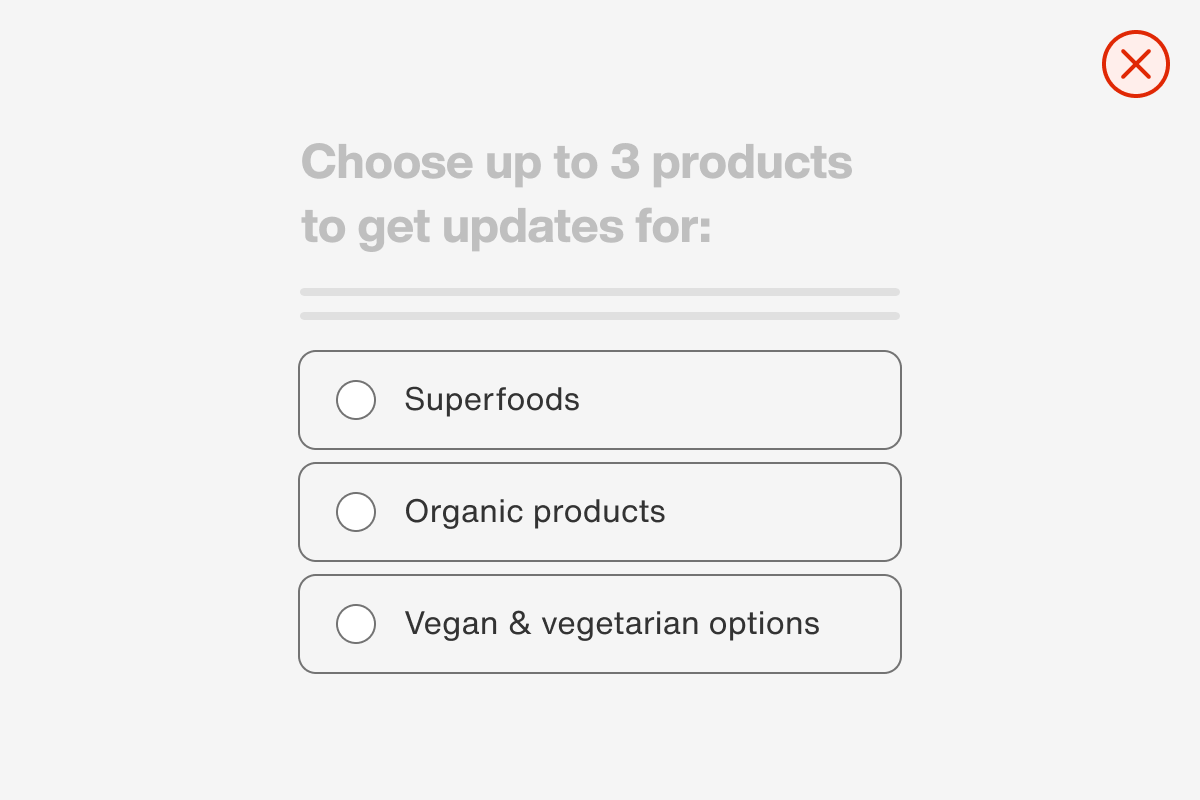Click the "to get updates for:" heading line
The width and height of the screenshot is (1200, 800).
click(506, 227)
